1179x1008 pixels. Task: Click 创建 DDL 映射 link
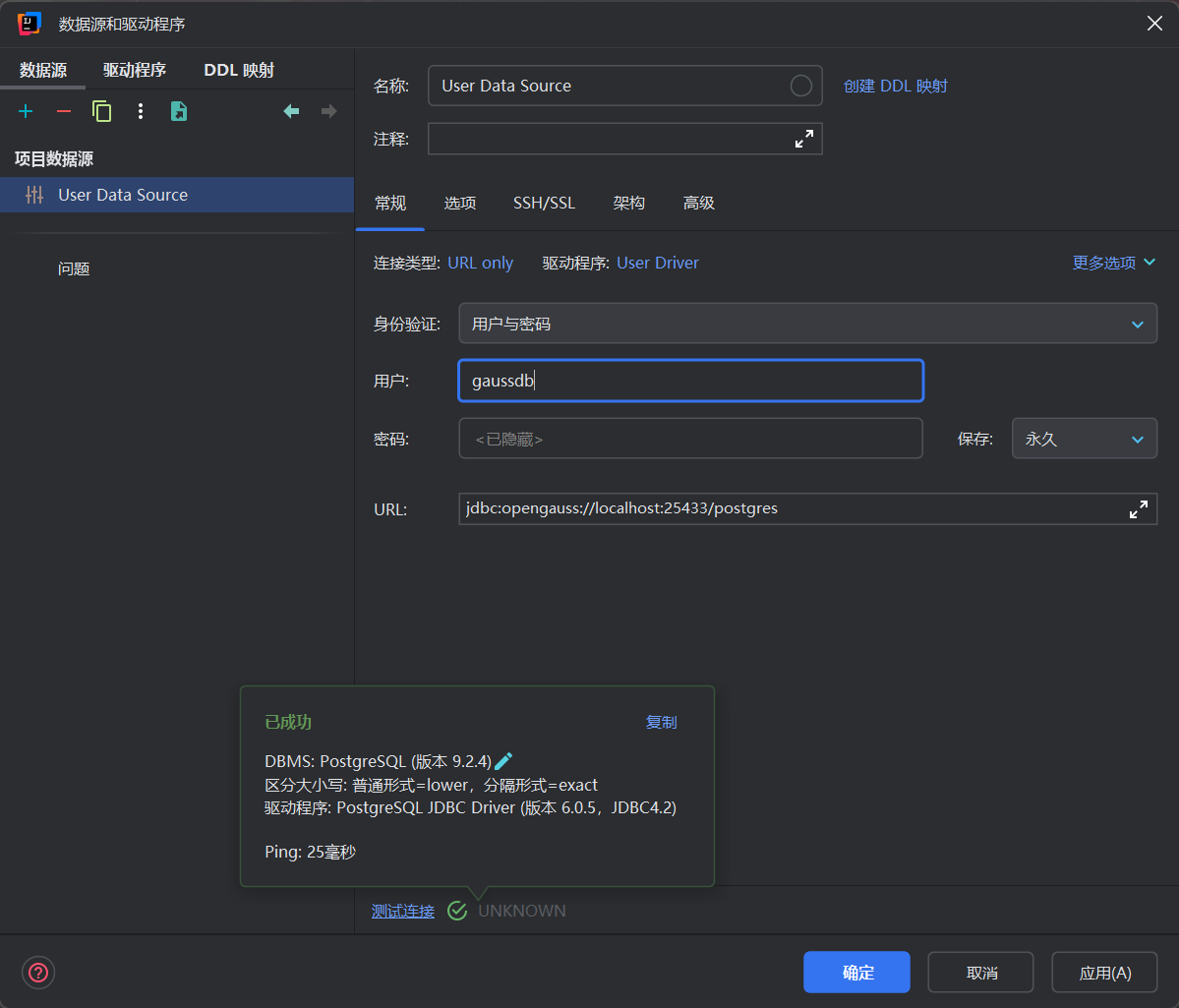tap(896, 86)
